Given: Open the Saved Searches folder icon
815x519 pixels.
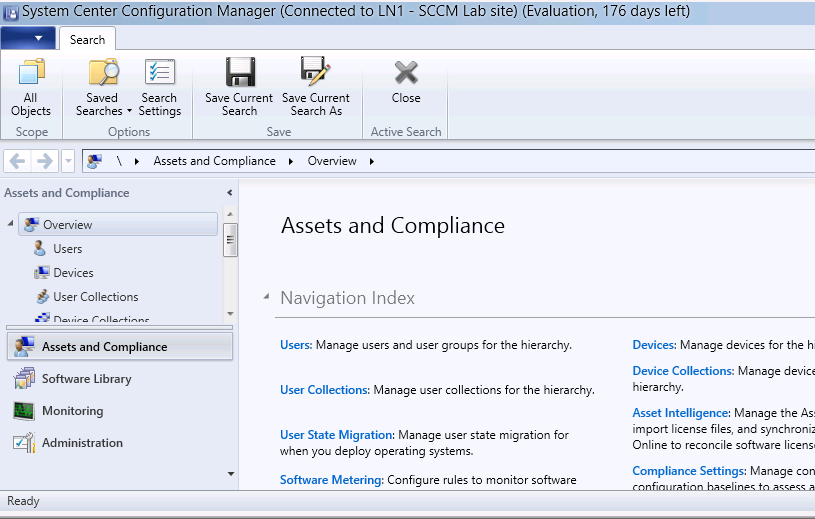Looking at the screenshot, I should pos(103,72).
